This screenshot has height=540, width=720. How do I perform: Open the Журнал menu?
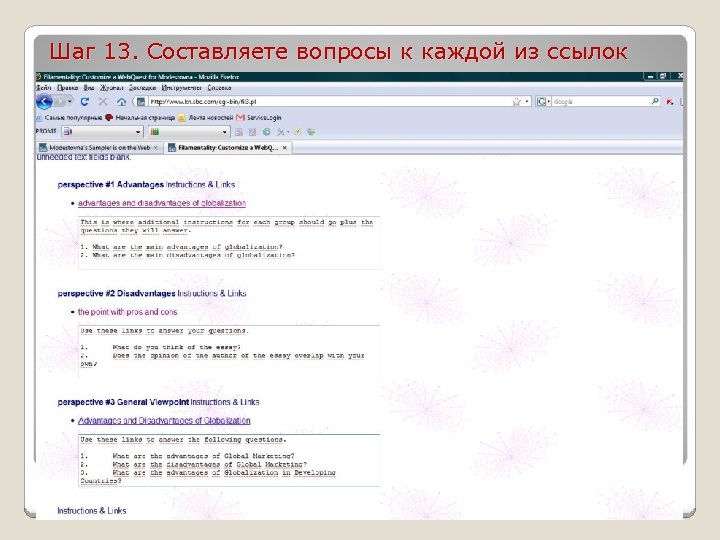pyautogui.click(x=112, y=88)
